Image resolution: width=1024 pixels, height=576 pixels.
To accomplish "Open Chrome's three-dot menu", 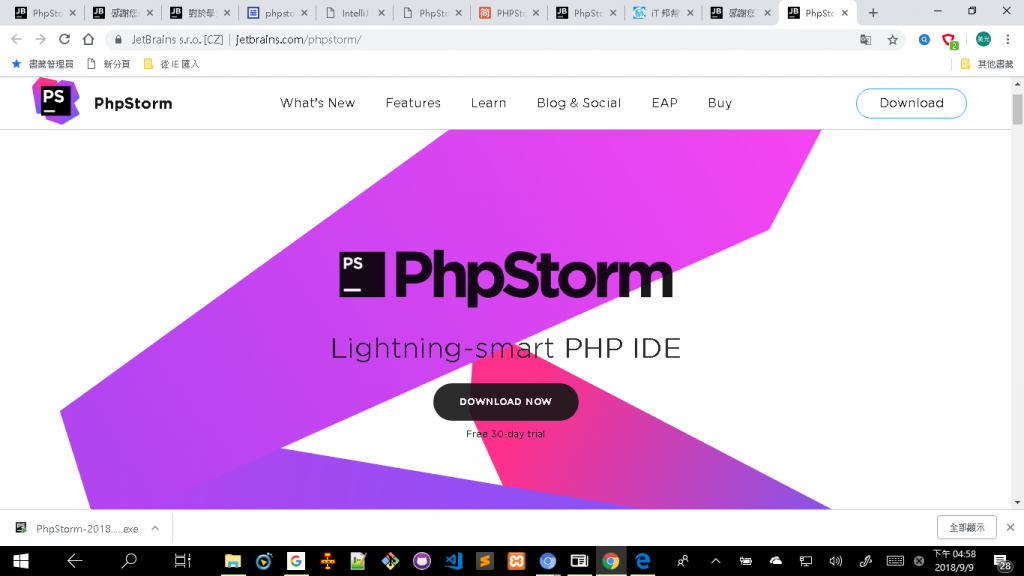I will pos(1008,40).
